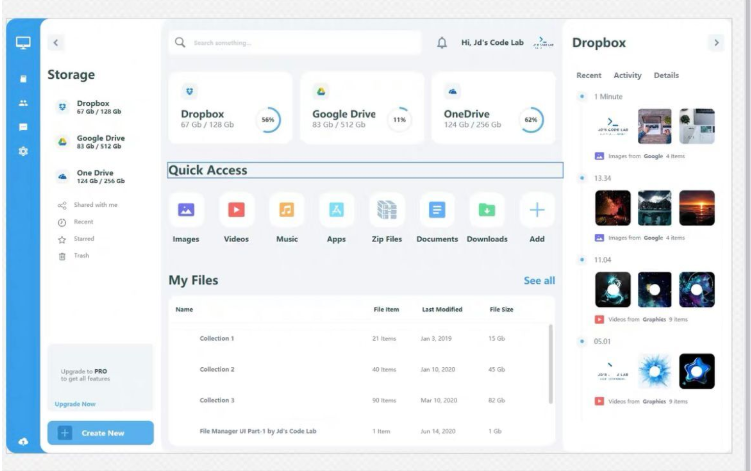
Task: Open the chat messages icon in blue sidebar
Action: (23, 127)
